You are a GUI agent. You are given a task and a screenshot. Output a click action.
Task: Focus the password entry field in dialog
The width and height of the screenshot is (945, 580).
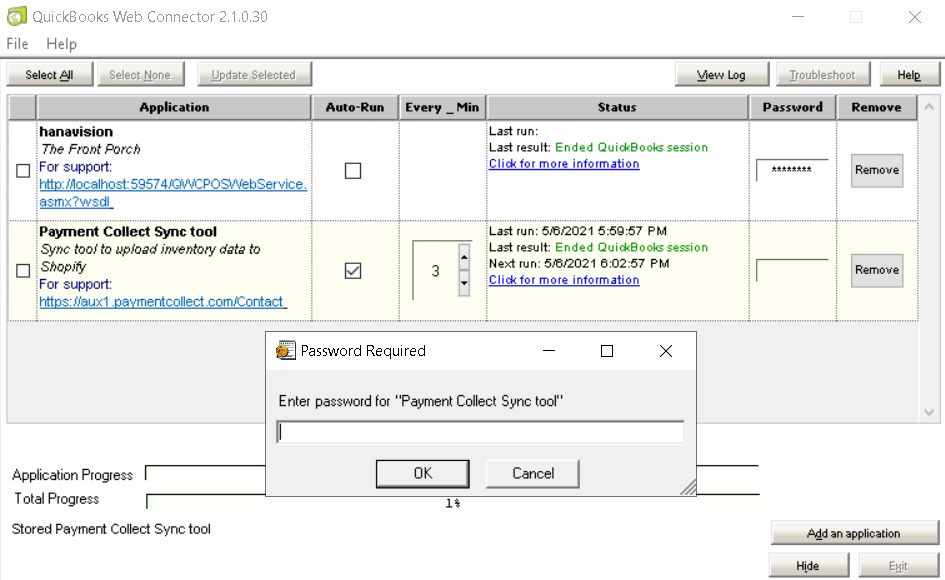click(x=480, y=432)
